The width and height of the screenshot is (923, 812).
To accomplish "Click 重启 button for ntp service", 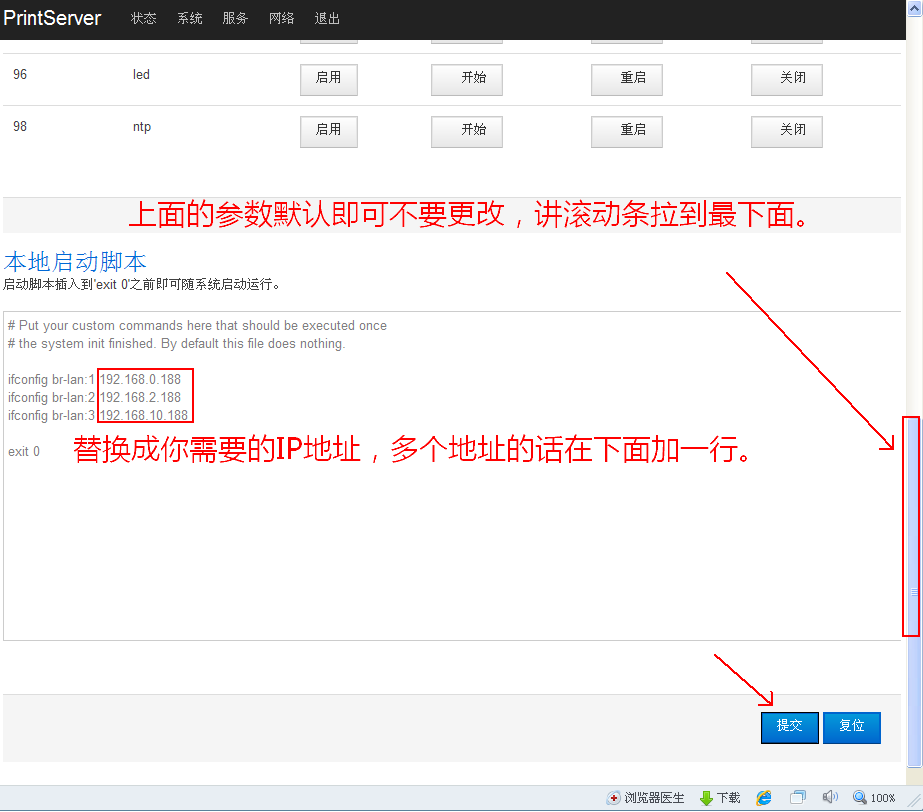I will 626,131.
